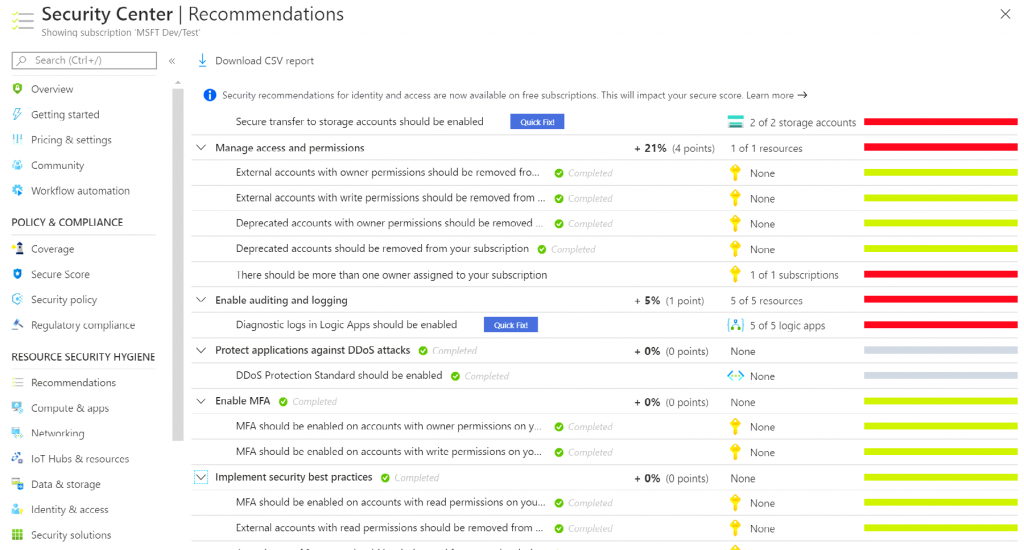Collapse the Enable auditing and logging group

click(201, 300)
